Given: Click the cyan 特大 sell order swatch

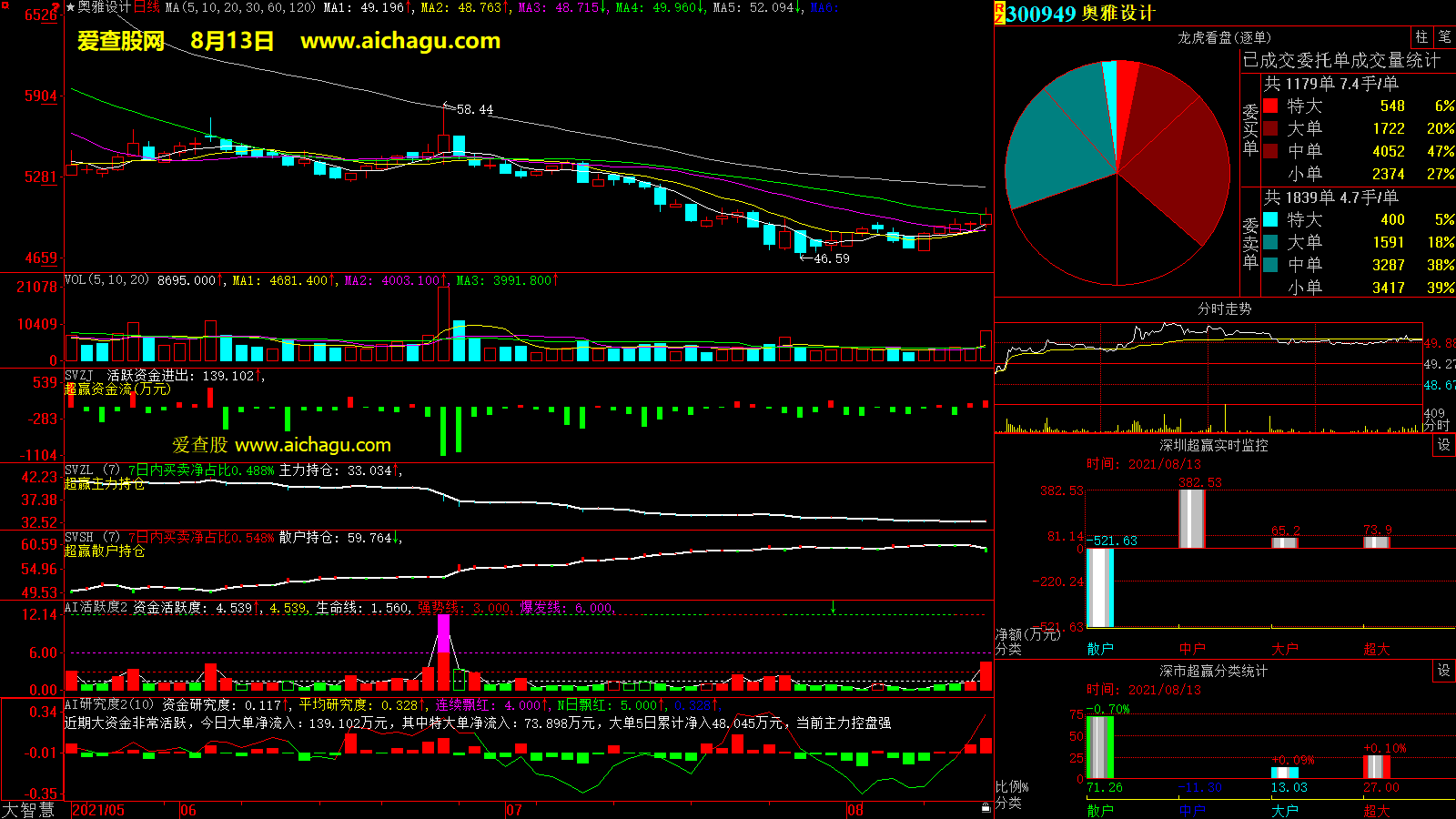Looking at the screenshot, I should pos(1270,220).
